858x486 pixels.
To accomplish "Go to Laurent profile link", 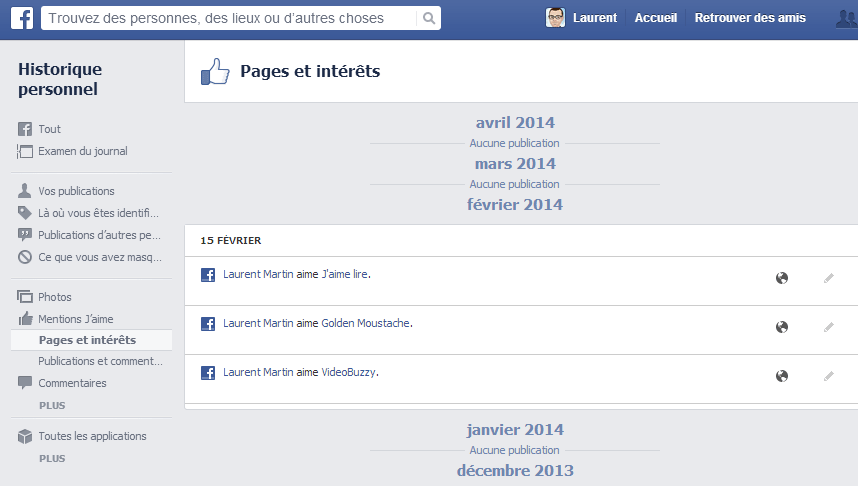I will coord(595,18).
